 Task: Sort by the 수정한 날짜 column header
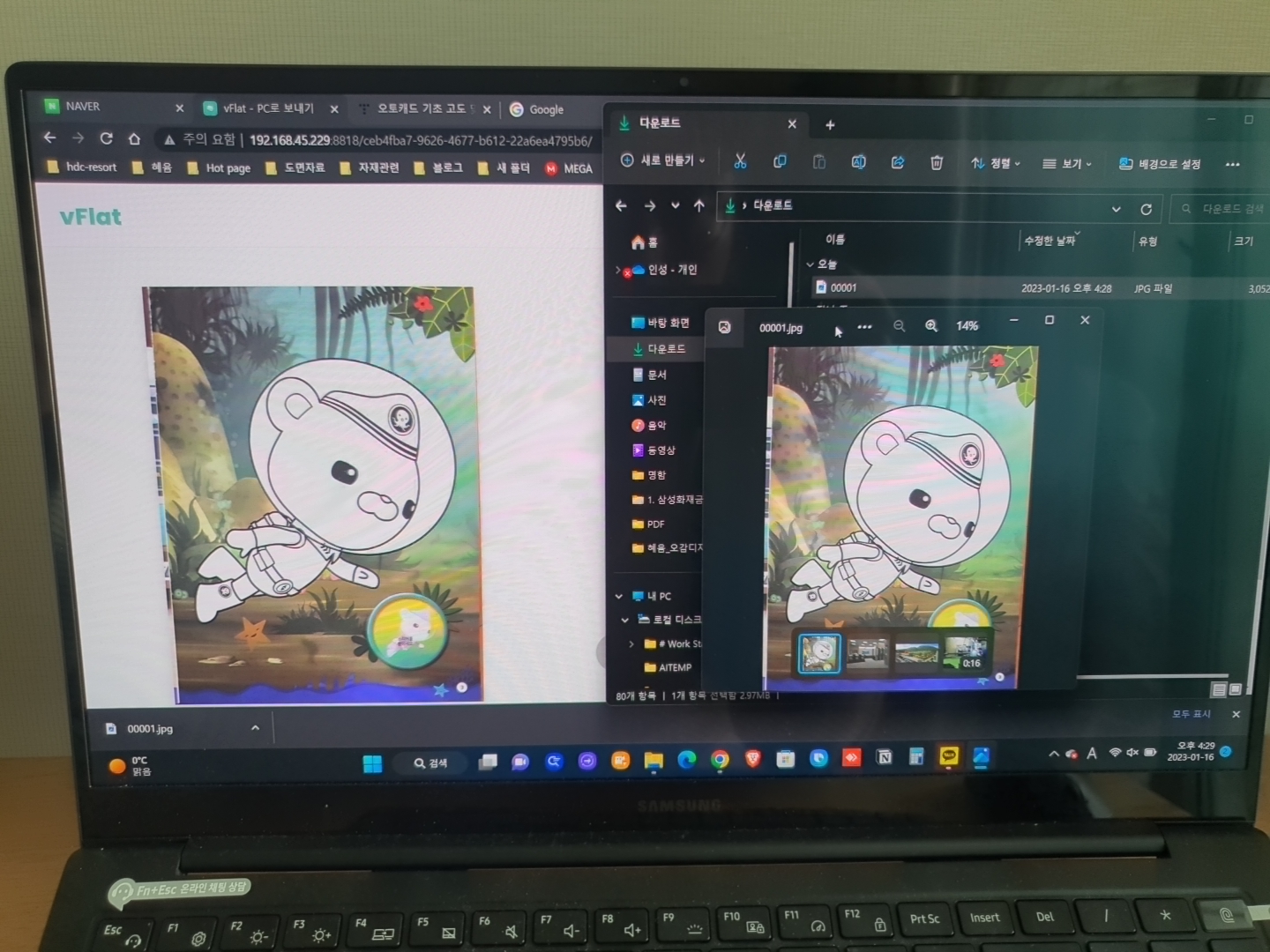click(1050, 241)
